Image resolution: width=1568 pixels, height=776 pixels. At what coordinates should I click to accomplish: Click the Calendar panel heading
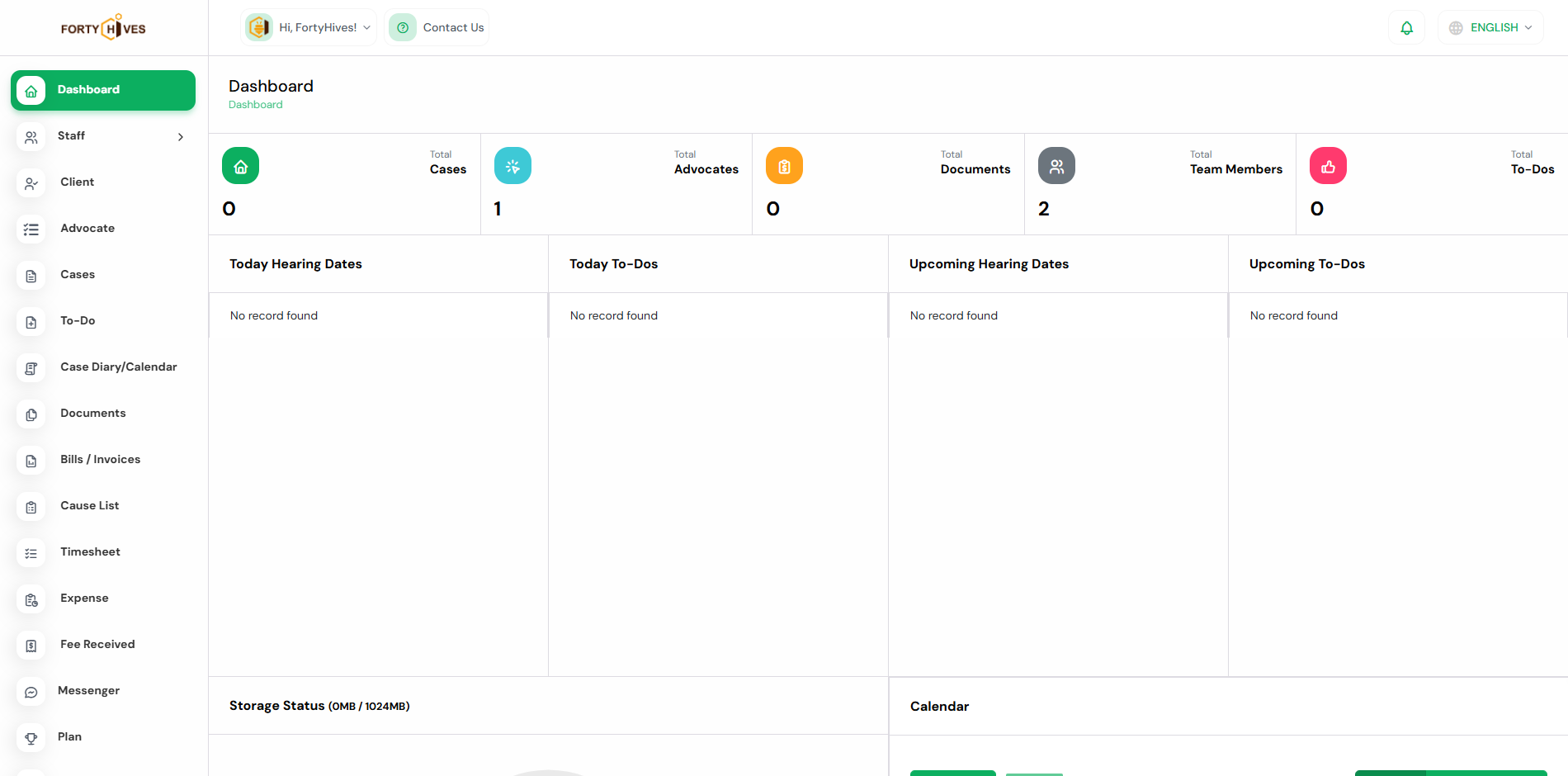(x=939, y=707)
